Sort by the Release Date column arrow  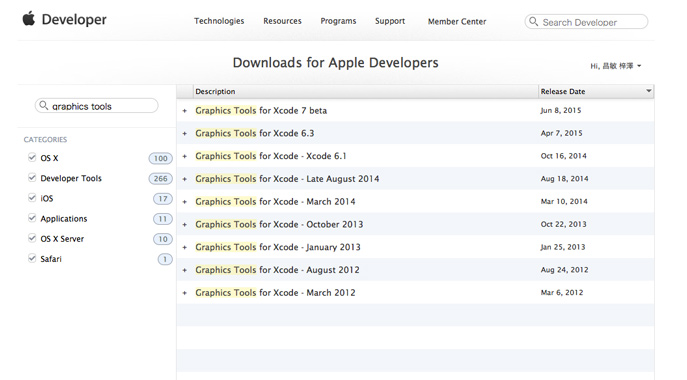(x=648, y=91)
